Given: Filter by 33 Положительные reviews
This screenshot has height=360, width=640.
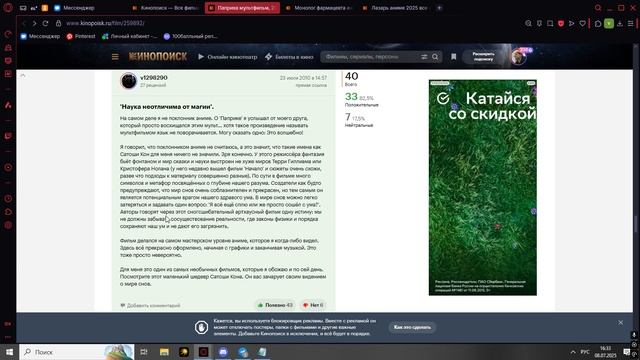Looking at the screenshot, I should [361, 100].
